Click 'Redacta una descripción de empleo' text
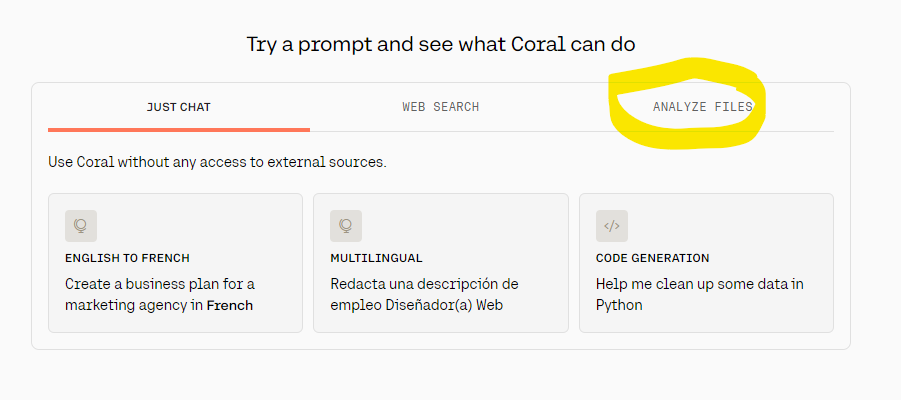The width and height of the screenshot is (901, 400). (x=424, y=294)
